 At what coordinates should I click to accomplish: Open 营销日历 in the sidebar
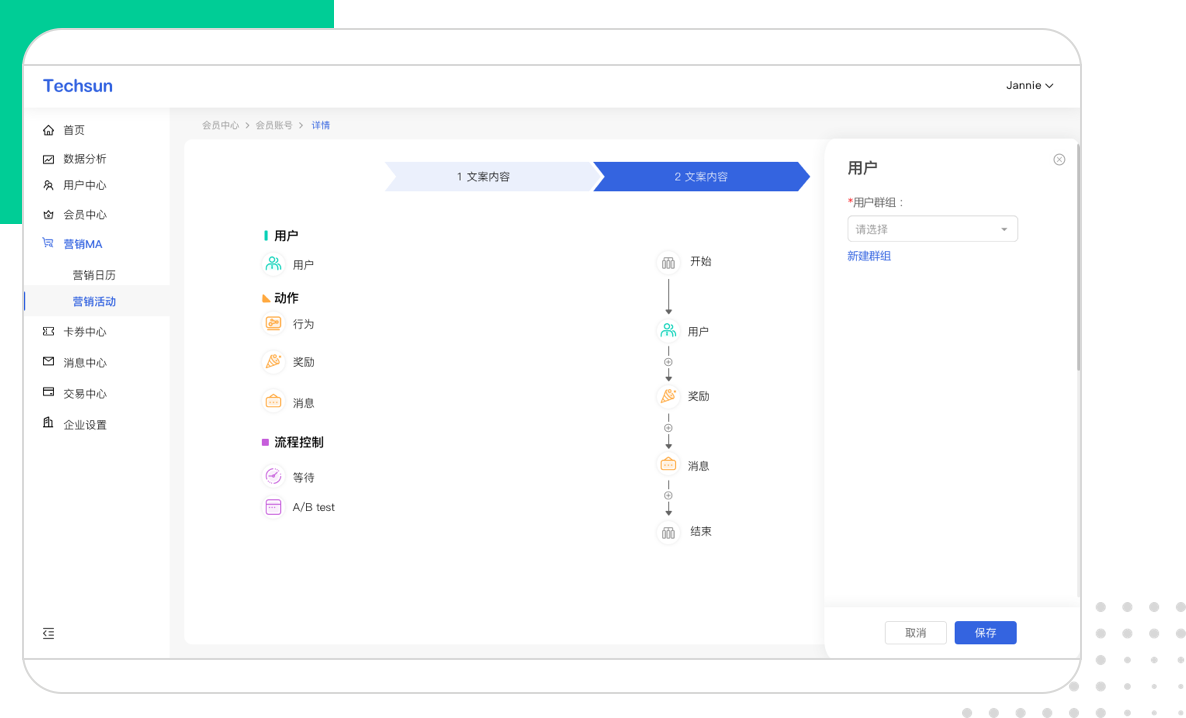point(94,275)
